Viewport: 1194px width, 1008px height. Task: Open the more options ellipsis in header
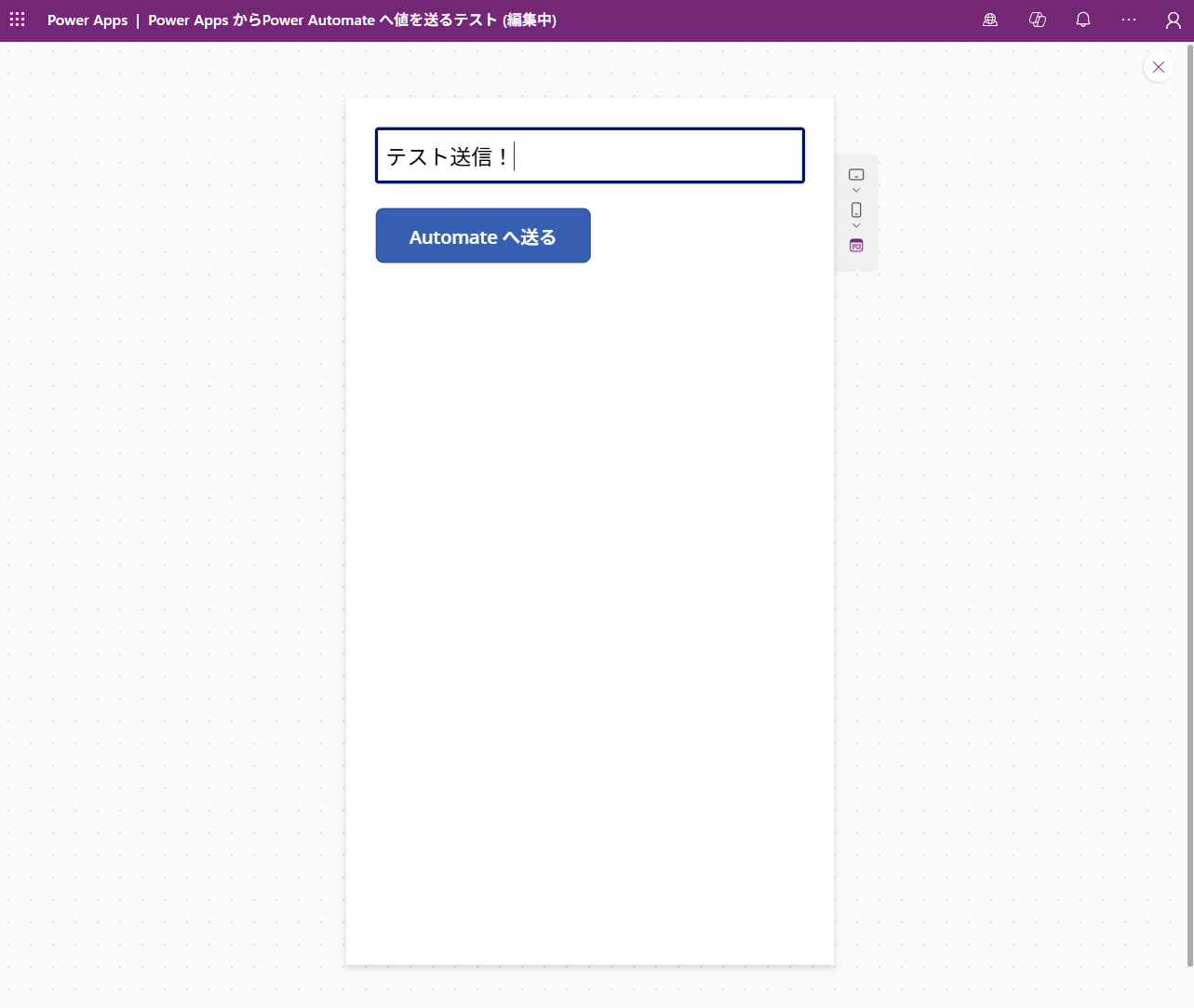coord(1129,20)
